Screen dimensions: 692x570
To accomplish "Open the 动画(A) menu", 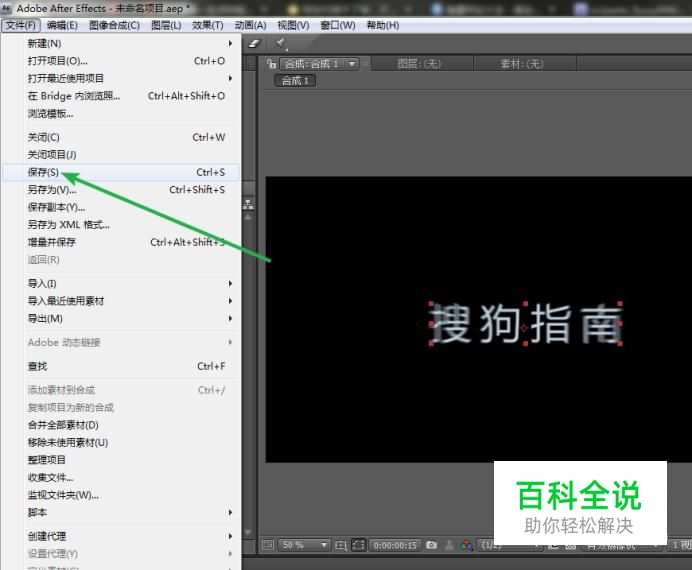I will point(250,26).
